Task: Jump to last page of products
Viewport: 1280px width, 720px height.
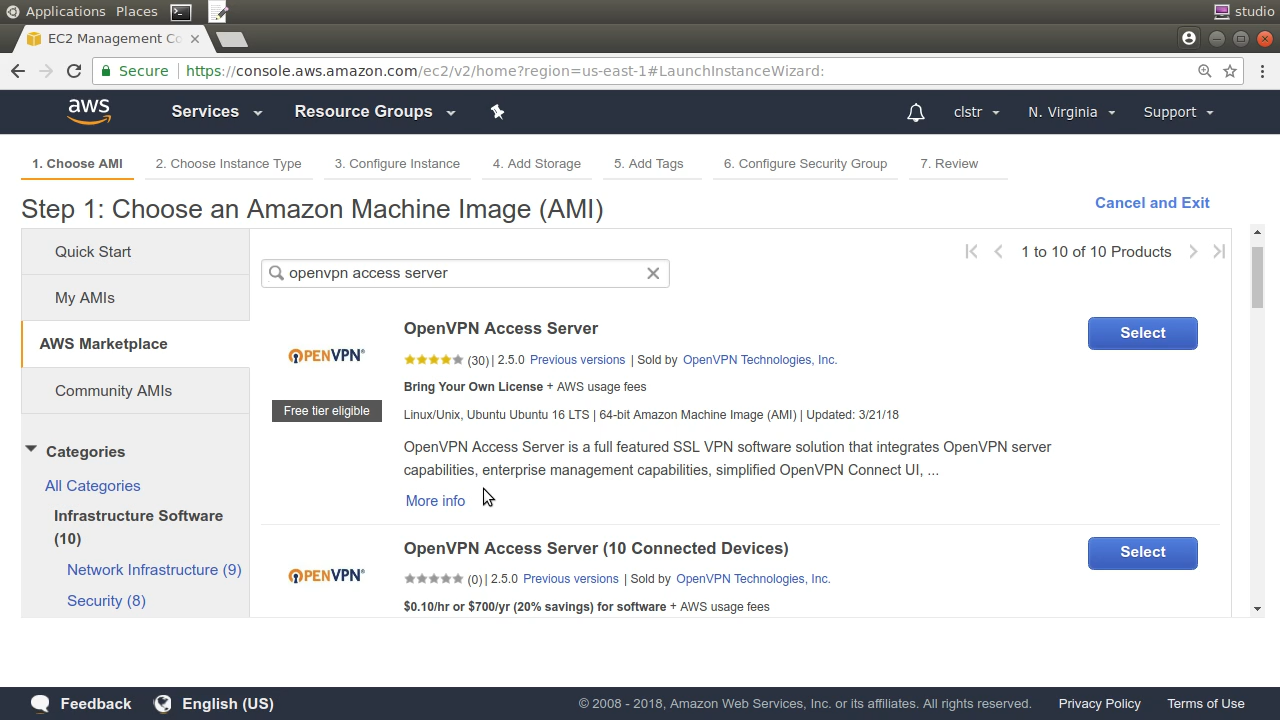Action: point(1219,252)
